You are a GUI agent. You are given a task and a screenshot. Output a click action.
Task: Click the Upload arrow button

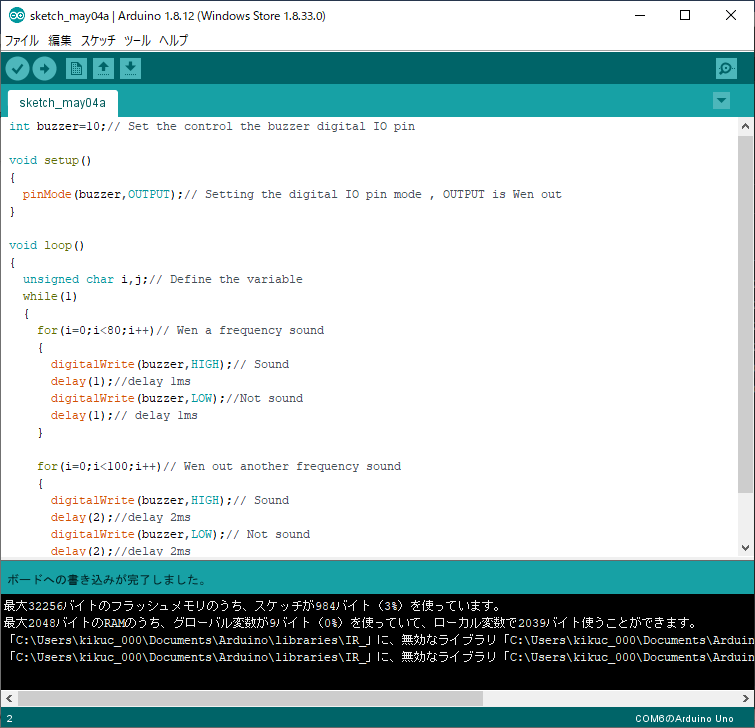[x=44, y=68]
